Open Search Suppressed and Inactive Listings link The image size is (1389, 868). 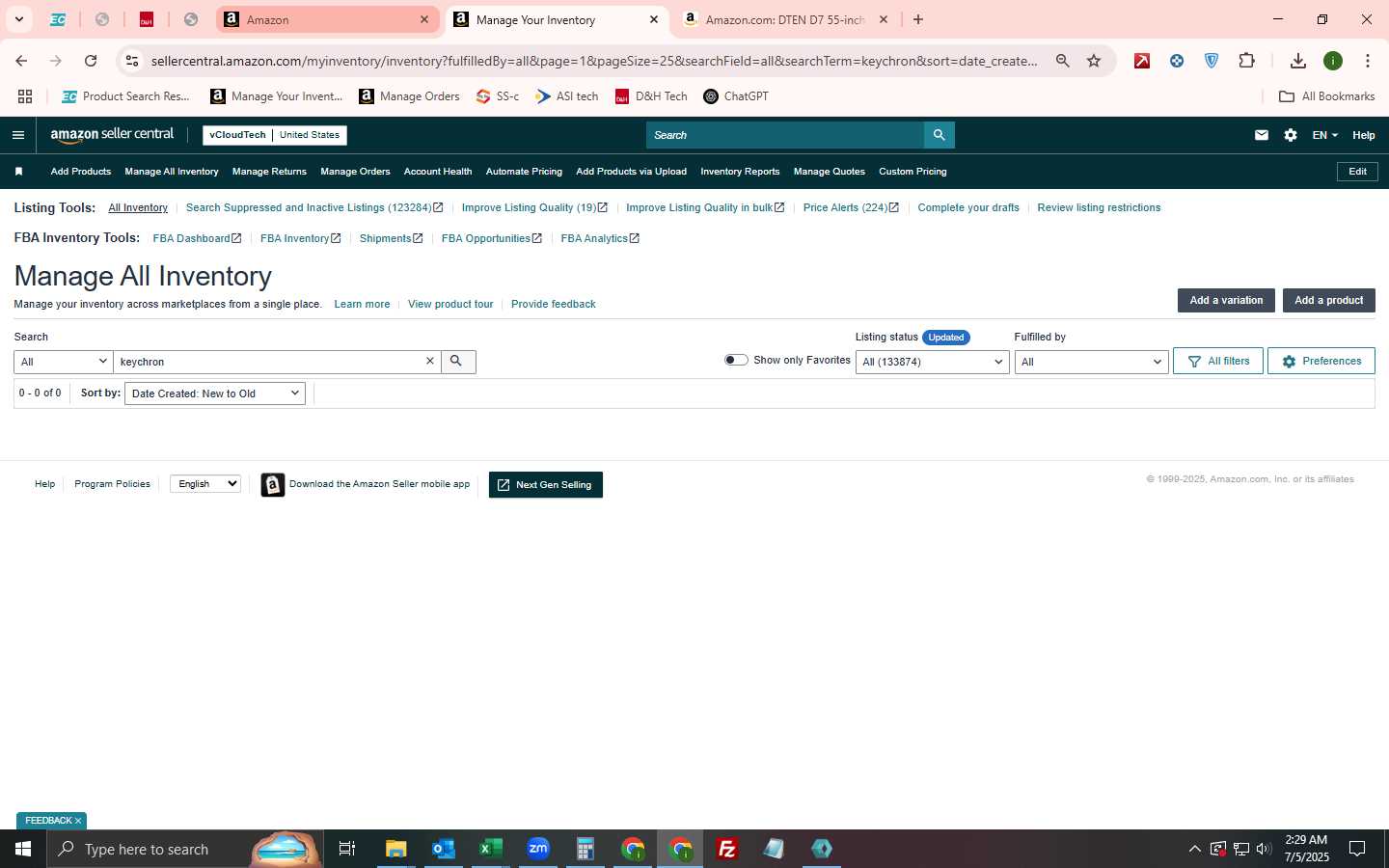(x=314, y=207)
